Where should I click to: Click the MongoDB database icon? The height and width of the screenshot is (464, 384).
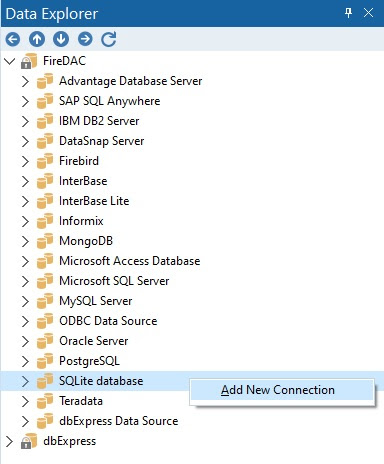pos(45,241)
